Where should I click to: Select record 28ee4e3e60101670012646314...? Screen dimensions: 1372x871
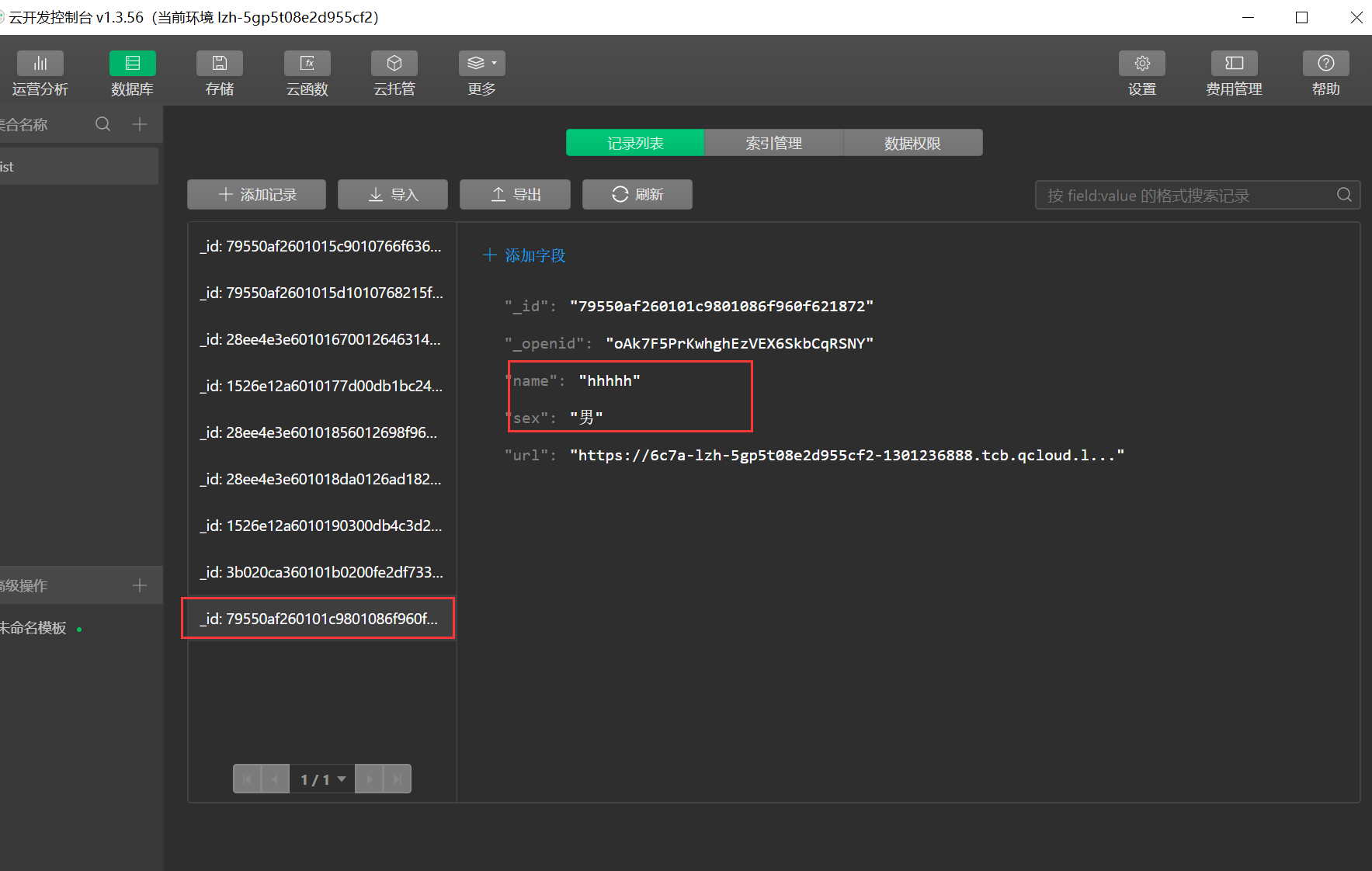(321, 339)
